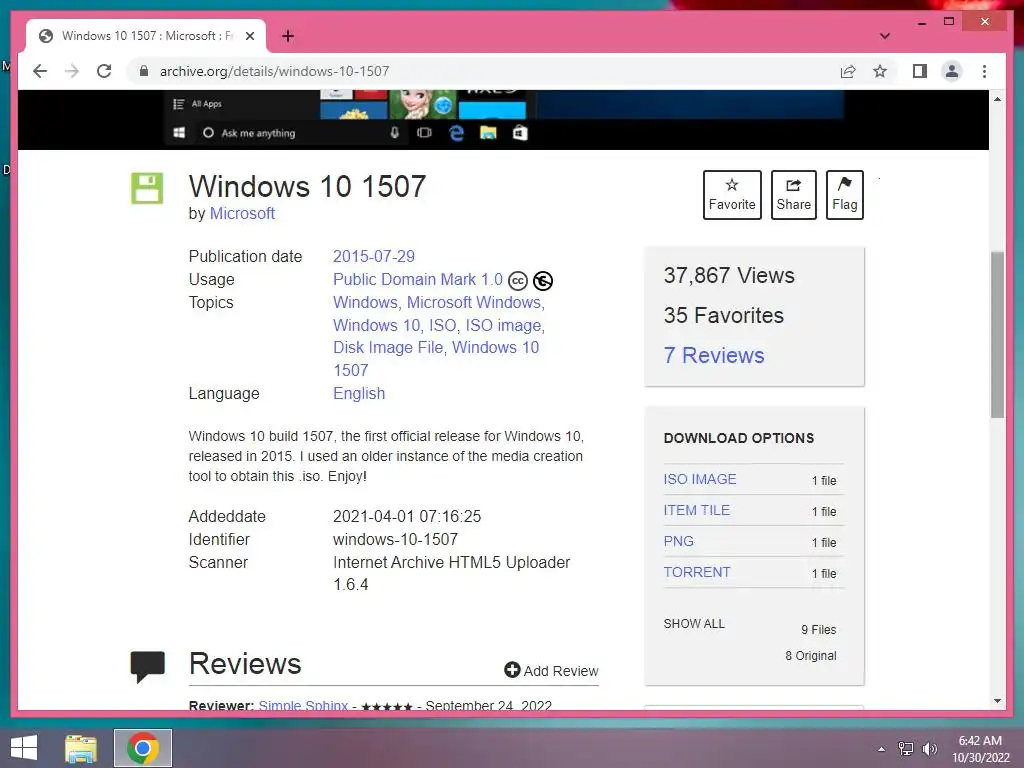Expand the tab search dropdown
This screenshot has height=768, width=1024.
coord(885,36)
